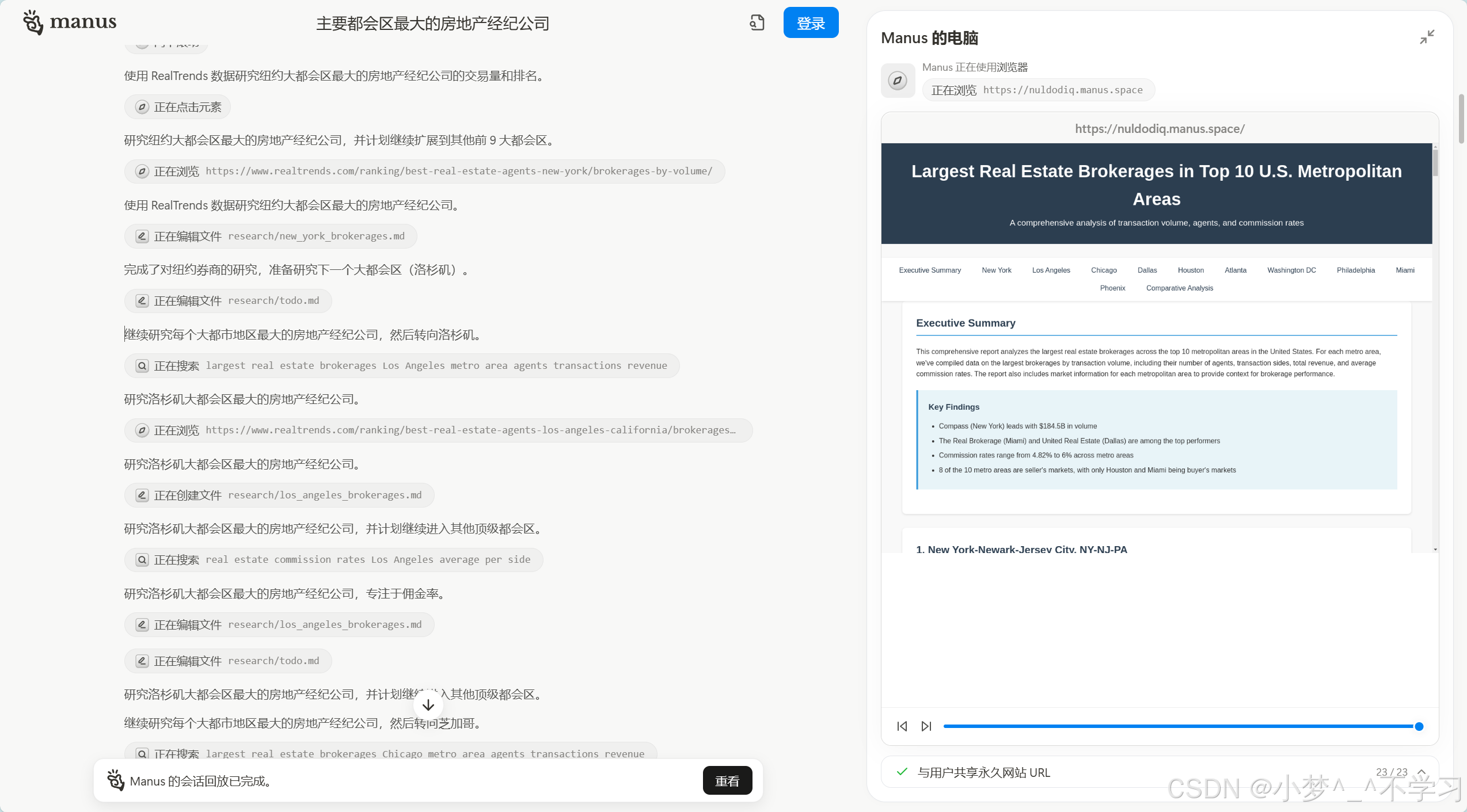This screenshot has height=812, width=1467.
Task: Open the Los Angeles tab in report
Action: click(x=1051, y=270)
